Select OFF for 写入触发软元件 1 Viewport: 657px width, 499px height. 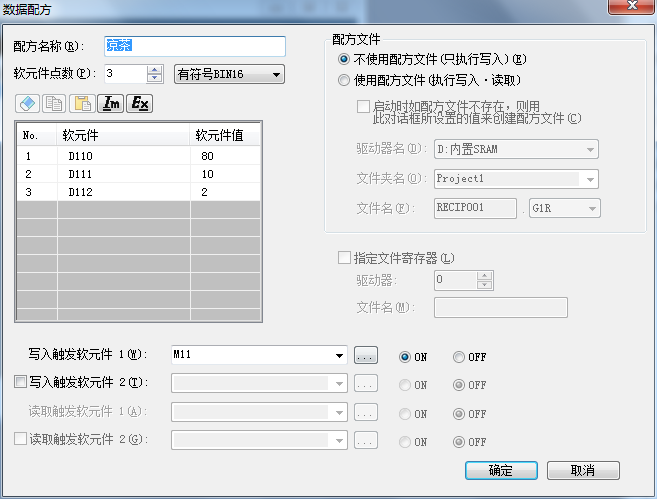(x=458, y=356)
